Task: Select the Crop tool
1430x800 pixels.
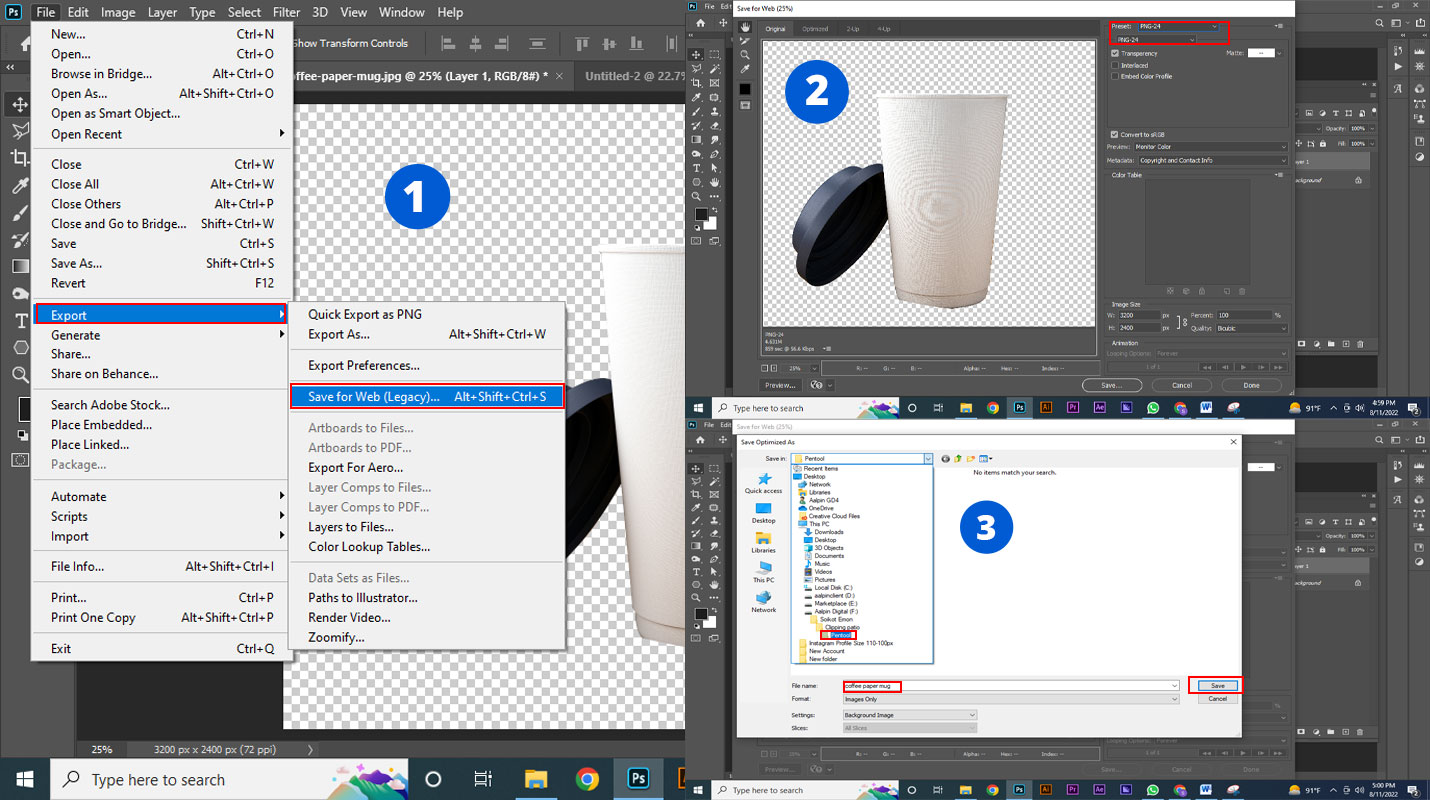Action: (x=20, y=158)
